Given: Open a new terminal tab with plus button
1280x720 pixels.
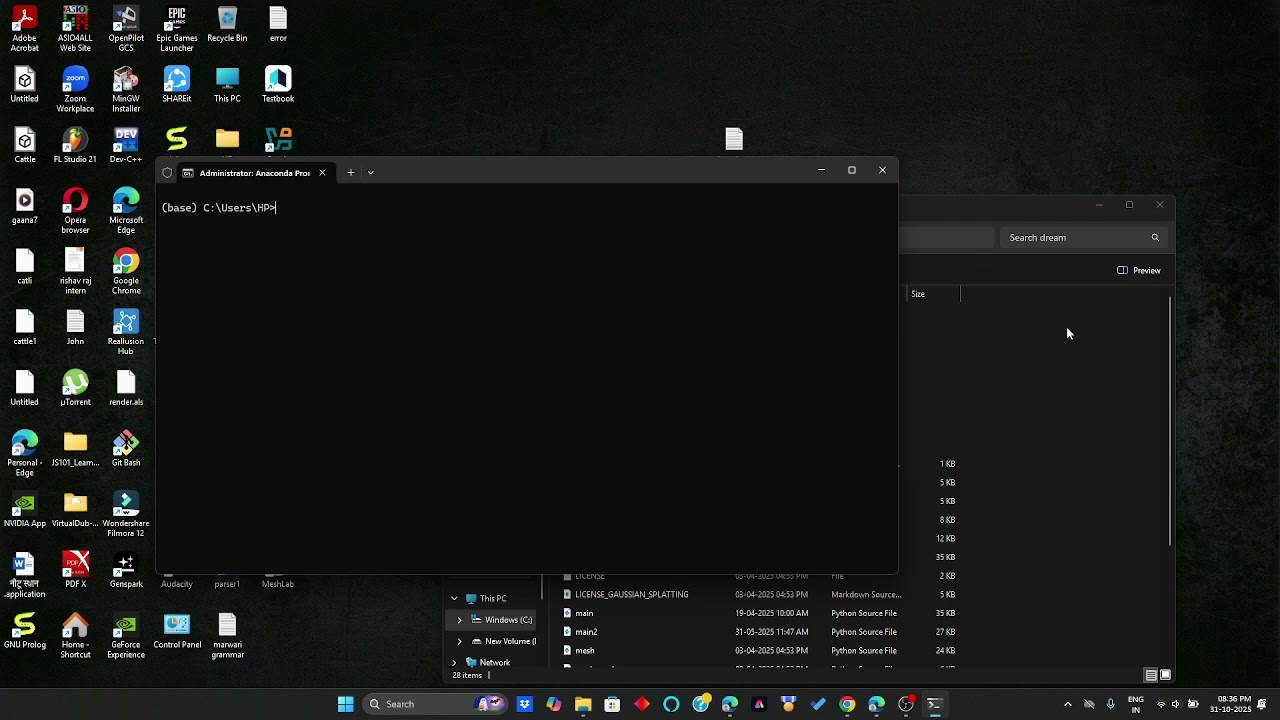Looking at the screenshot, I should [x=351, y=172].
